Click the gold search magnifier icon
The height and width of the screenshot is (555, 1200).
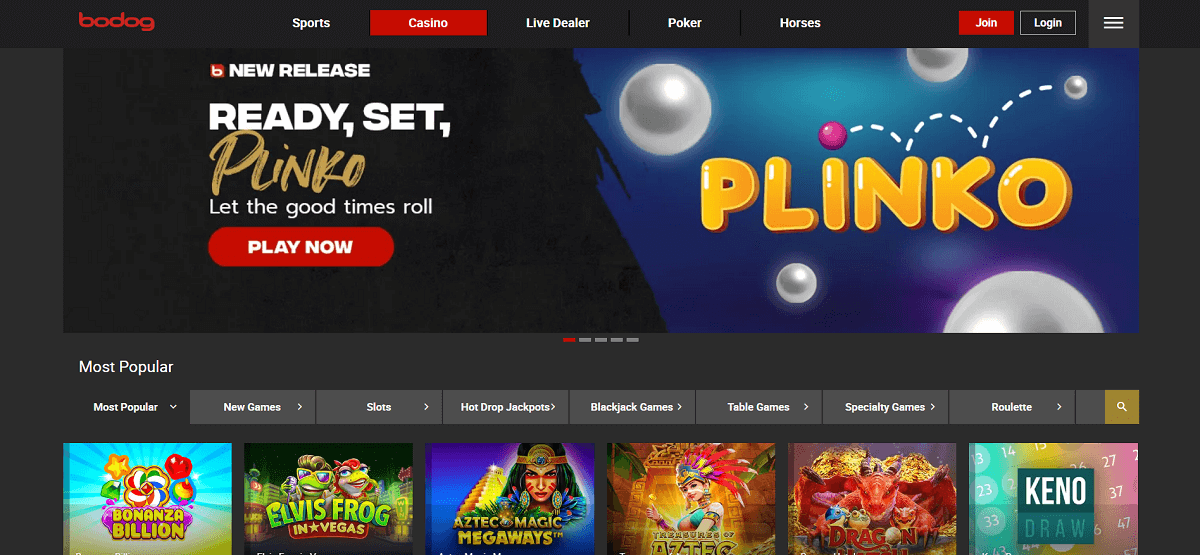click(1122, 407)
